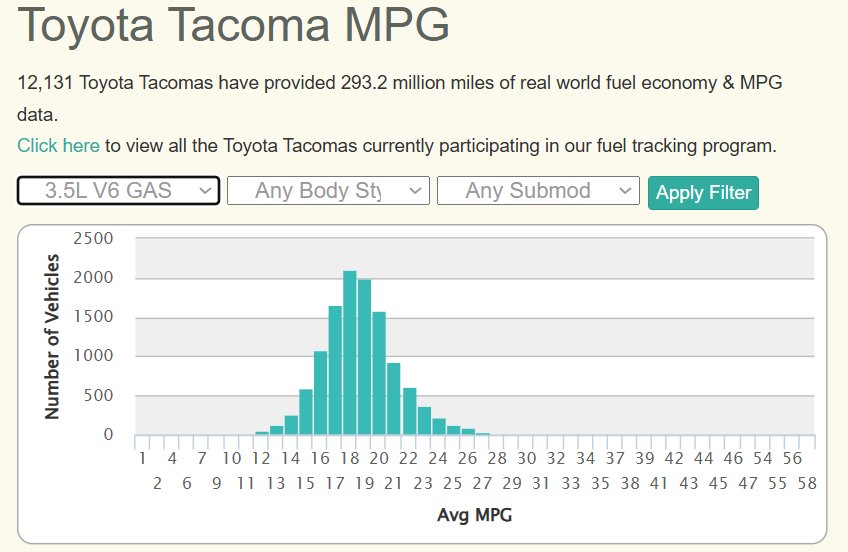This screenshot has height=552, width=848.
Task: Click the histogram bar at 19 MPG
Action: (x=365, y=357)
